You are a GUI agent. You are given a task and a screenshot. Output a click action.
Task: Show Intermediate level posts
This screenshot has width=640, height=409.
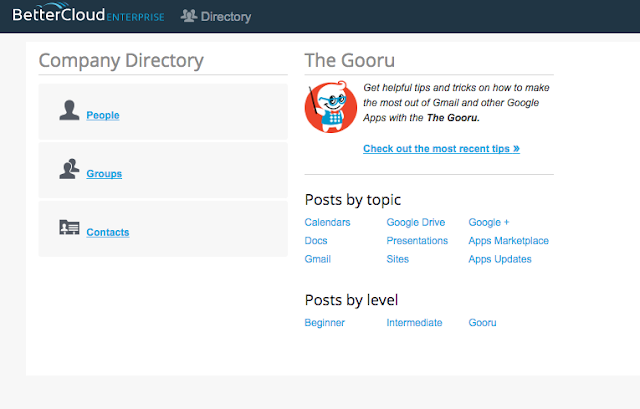click(414, 323)
